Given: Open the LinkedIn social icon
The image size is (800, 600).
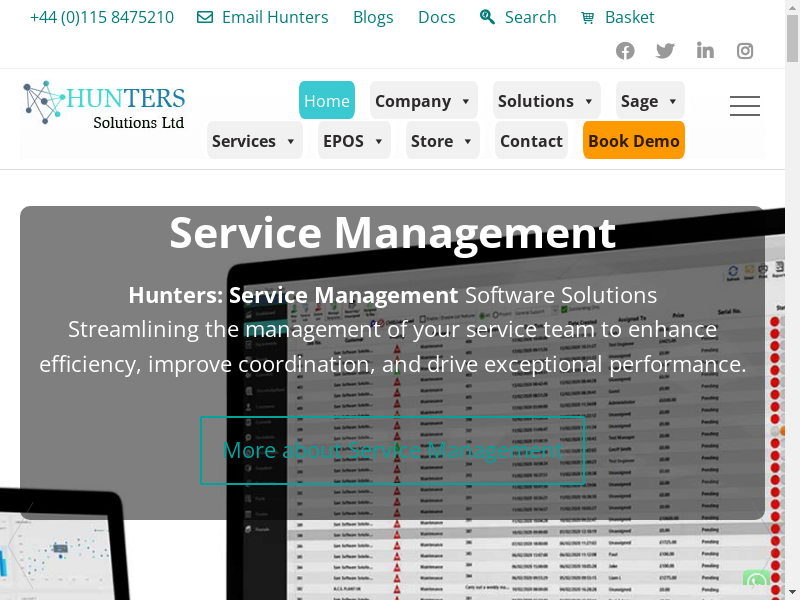Looking at the screenshot, I should coord(705,51).
